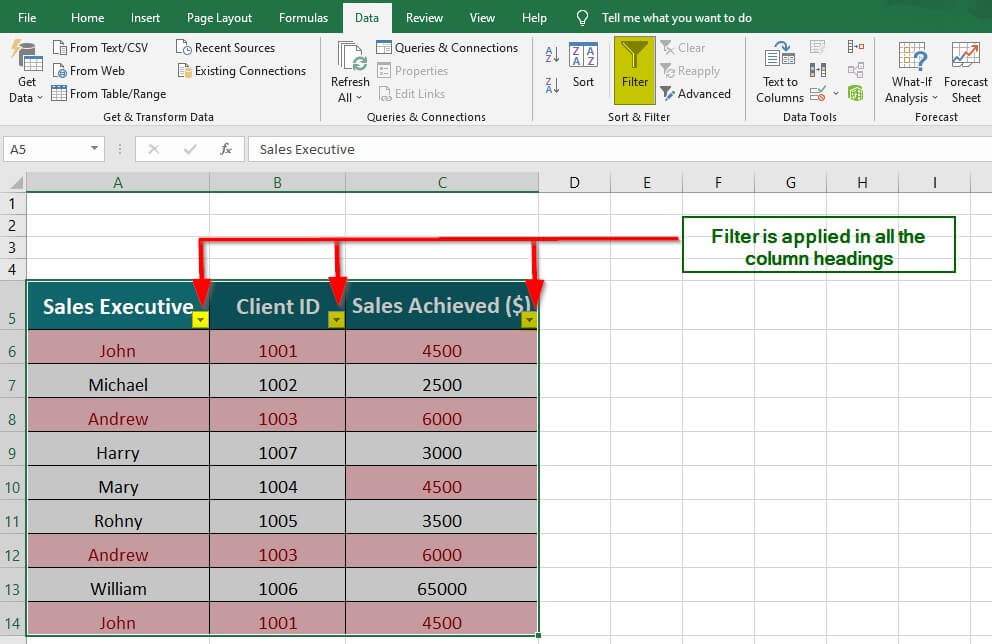Click the formula bar input field
This screenshot has height=644, width=992.
[x=600, y=149]
